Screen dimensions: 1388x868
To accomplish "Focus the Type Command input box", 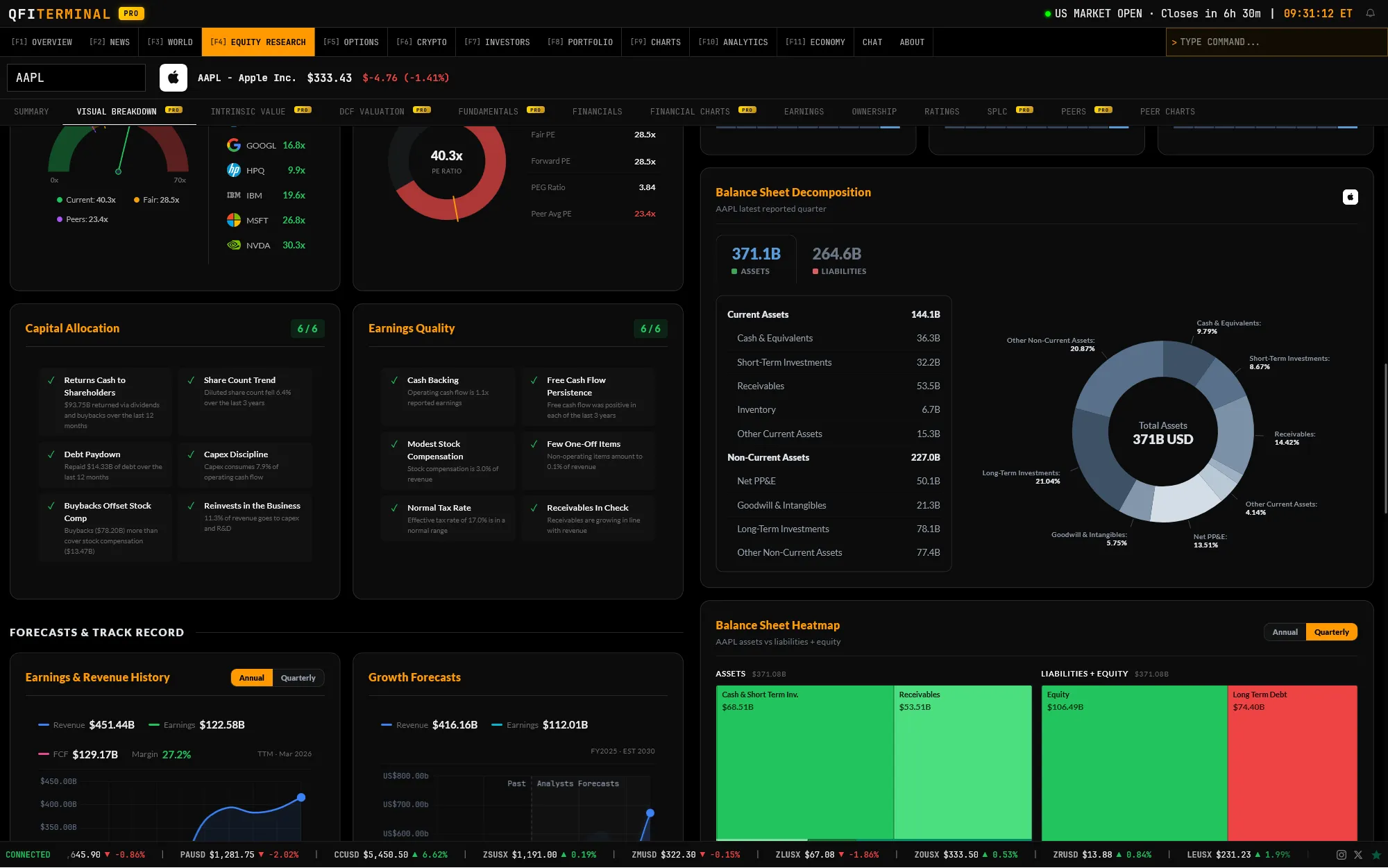I will point(1276,42).
